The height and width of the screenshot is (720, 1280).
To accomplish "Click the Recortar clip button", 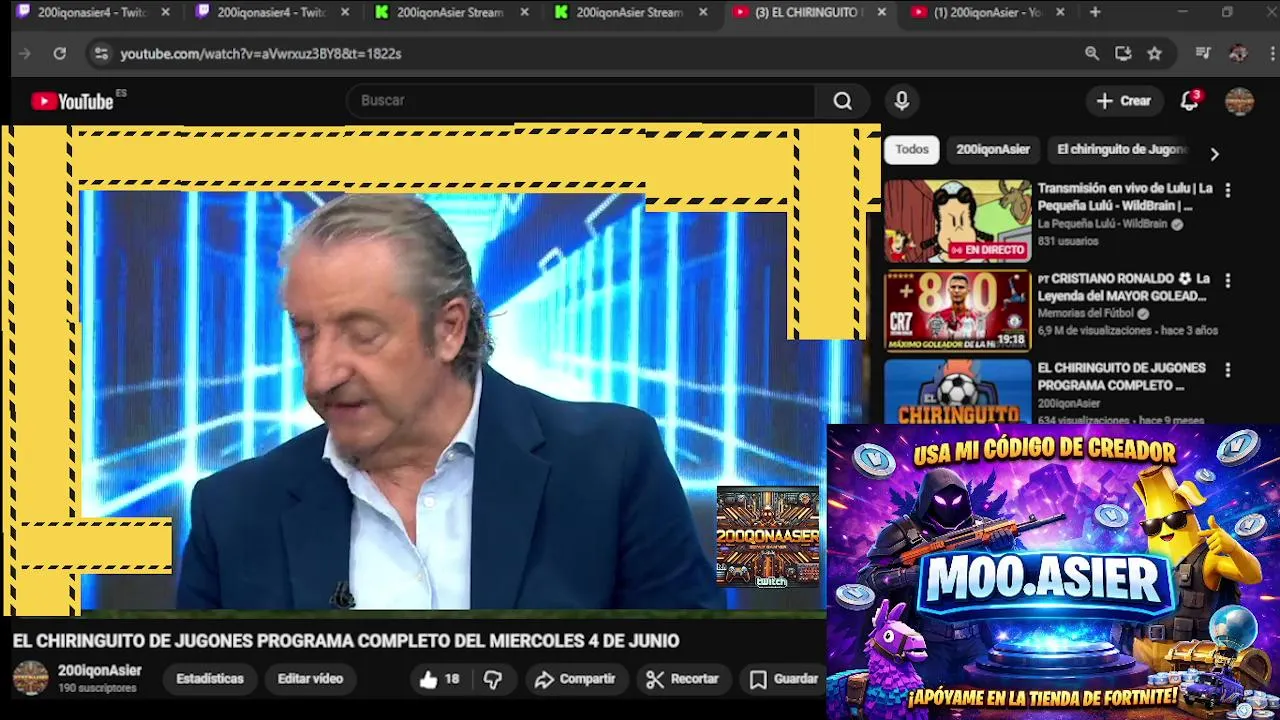I will [x=683, y=679].
